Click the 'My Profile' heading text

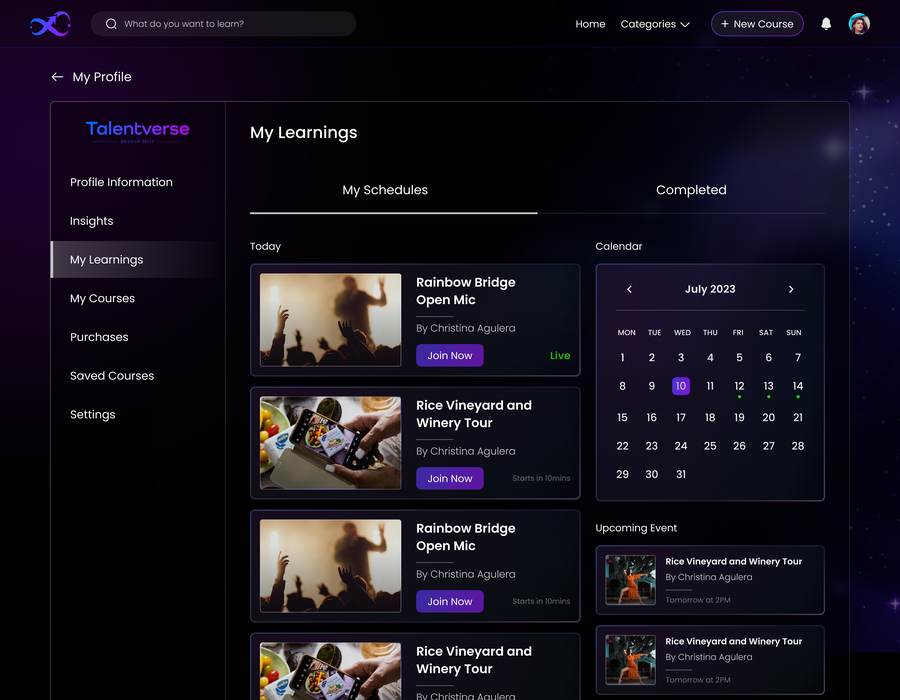(102, 77)
